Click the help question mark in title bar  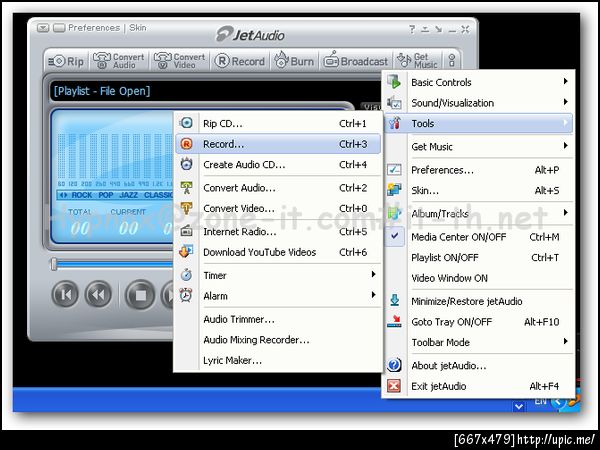pos(412,29)
